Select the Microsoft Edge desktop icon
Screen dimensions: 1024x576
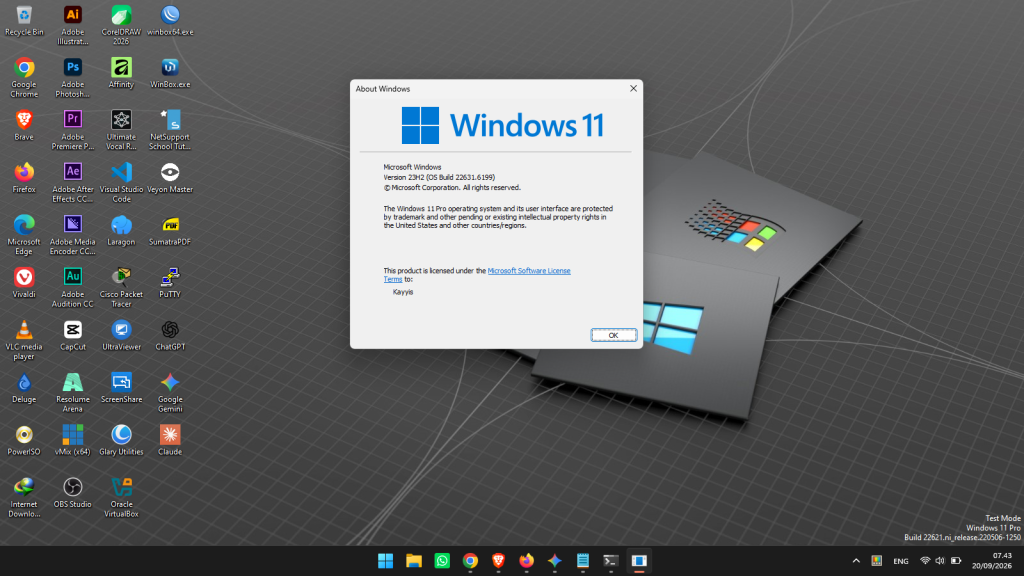[x=24, y=234]
